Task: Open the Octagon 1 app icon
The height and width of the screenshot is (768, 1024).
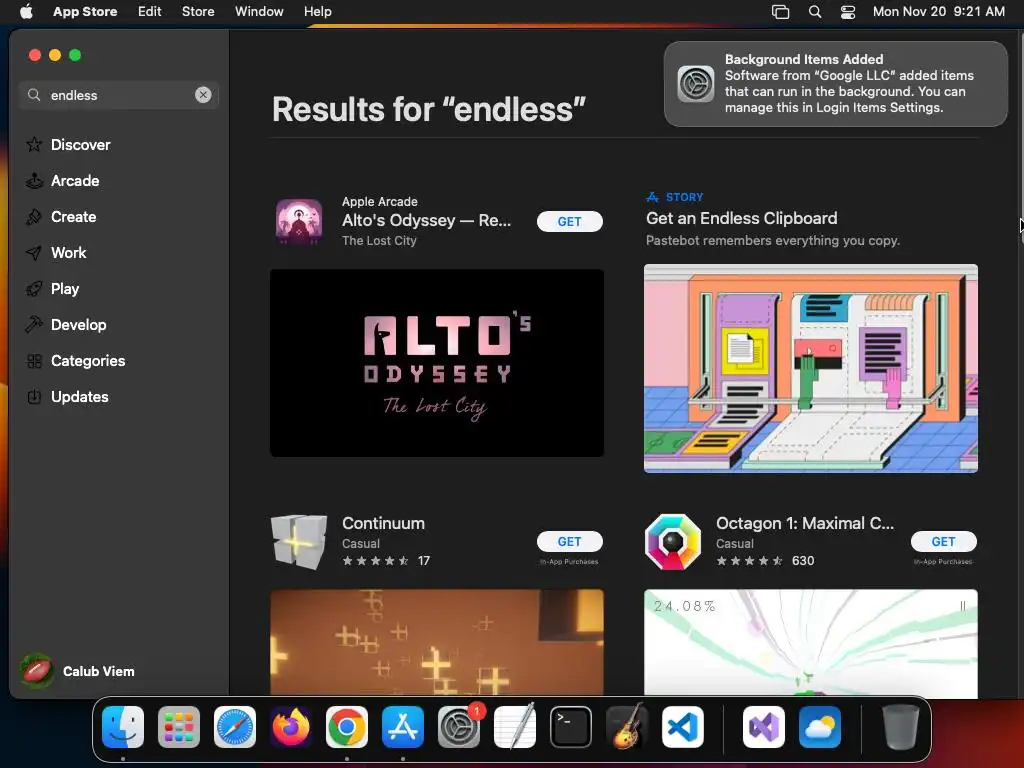Action: 673,541
